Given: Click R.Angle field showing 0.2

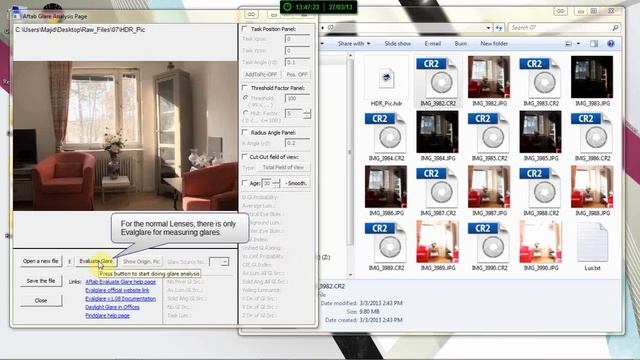Looking at the screenshot, I should point(298,143).
